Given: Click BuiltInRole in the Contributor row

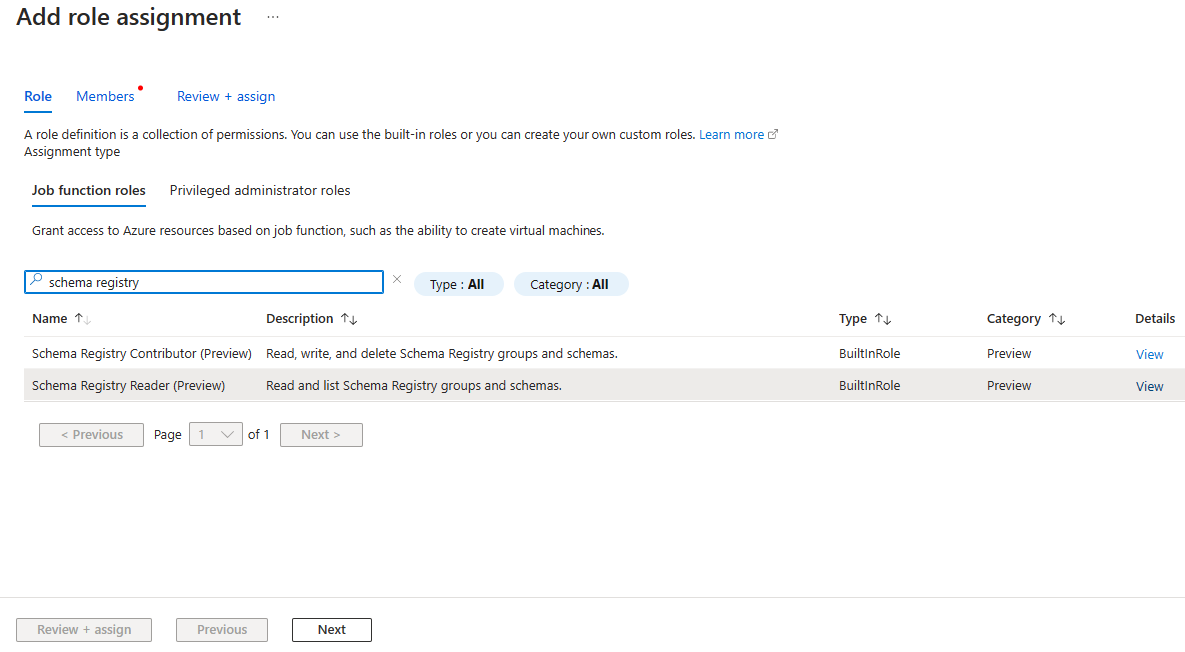Looking at the screenshot, I should (x=869, y=354).
